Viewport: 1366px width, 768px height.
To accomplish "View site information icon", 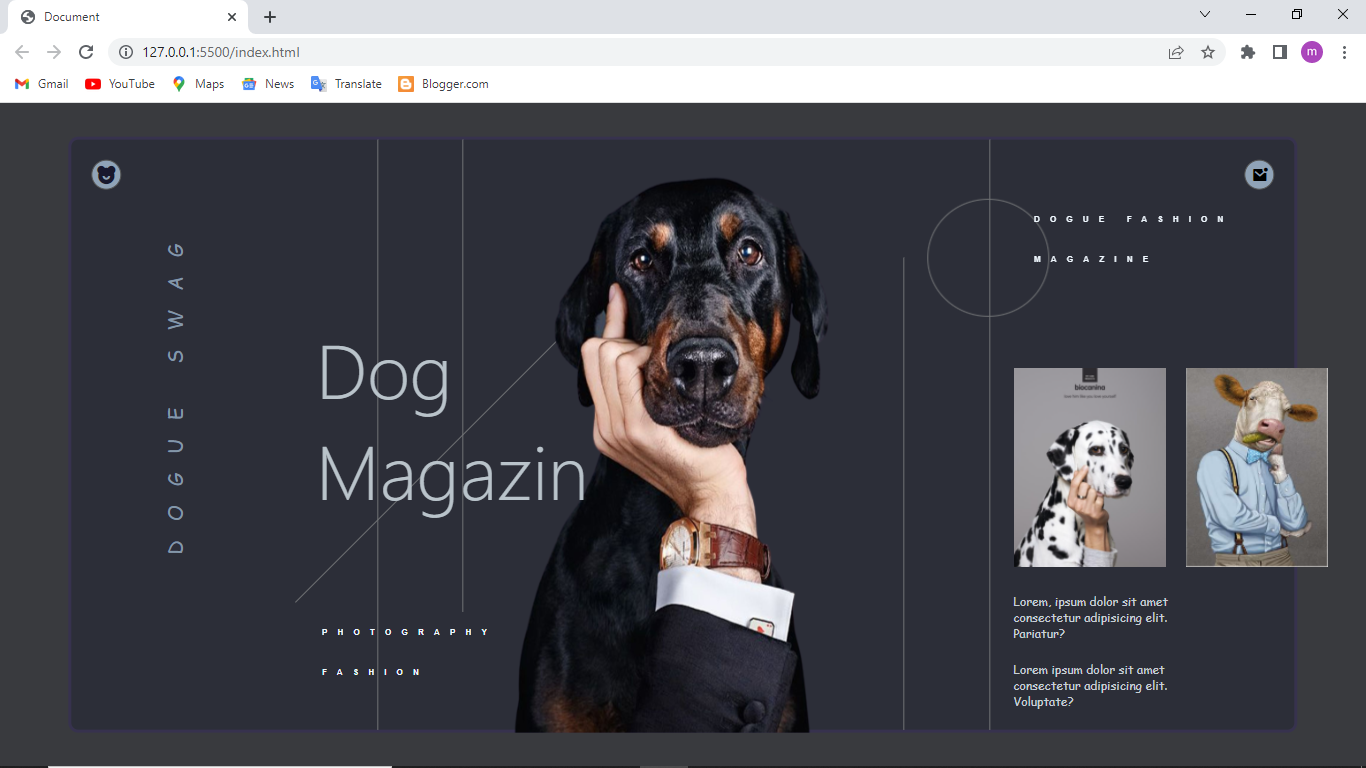I will [x=126, y=52].
